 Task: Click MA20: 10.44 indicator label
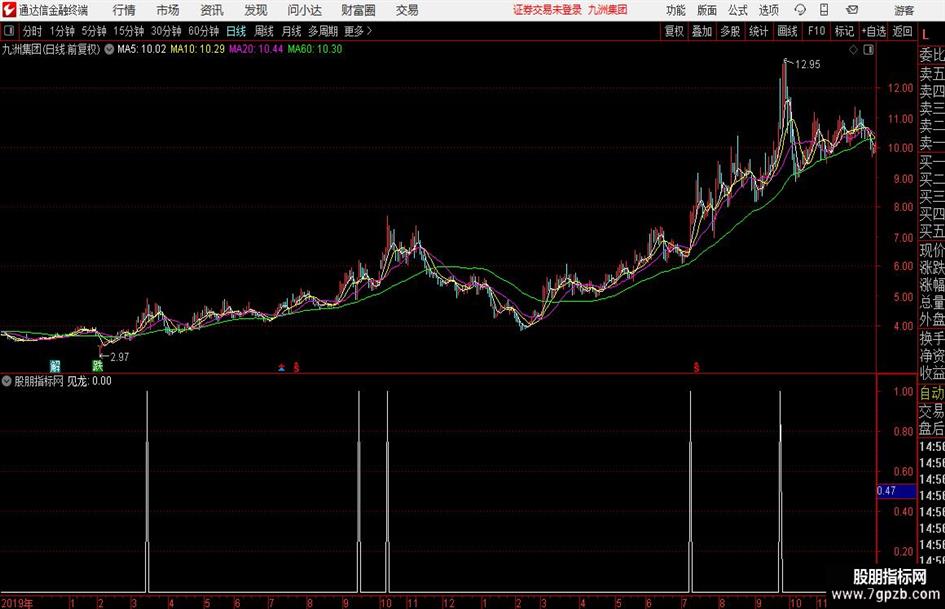click(x=256, y=49)
